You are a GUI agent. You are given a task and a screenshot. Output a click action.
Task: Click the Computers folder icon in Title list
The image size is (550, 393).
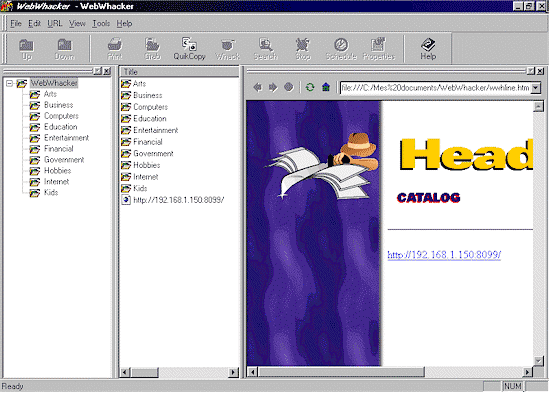126,107
